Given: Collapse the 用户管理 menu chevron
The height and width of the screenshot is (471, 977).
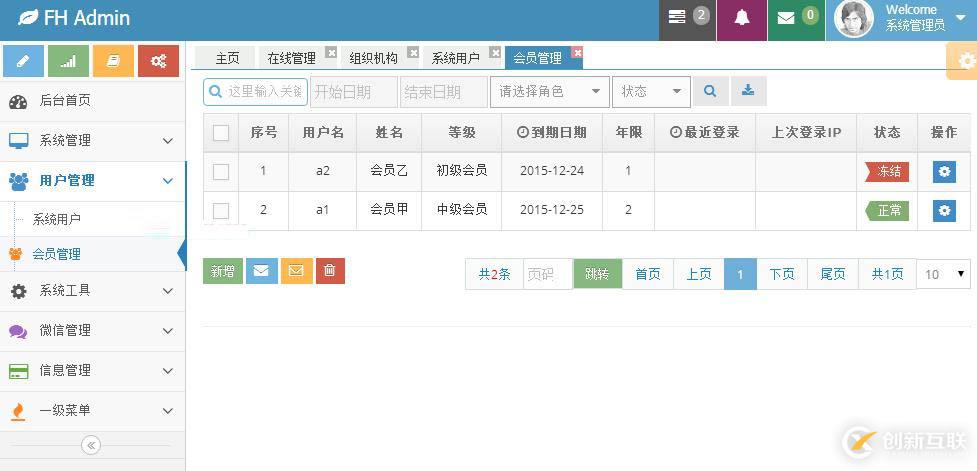Looking at the screenshot, I should (168, 181).
